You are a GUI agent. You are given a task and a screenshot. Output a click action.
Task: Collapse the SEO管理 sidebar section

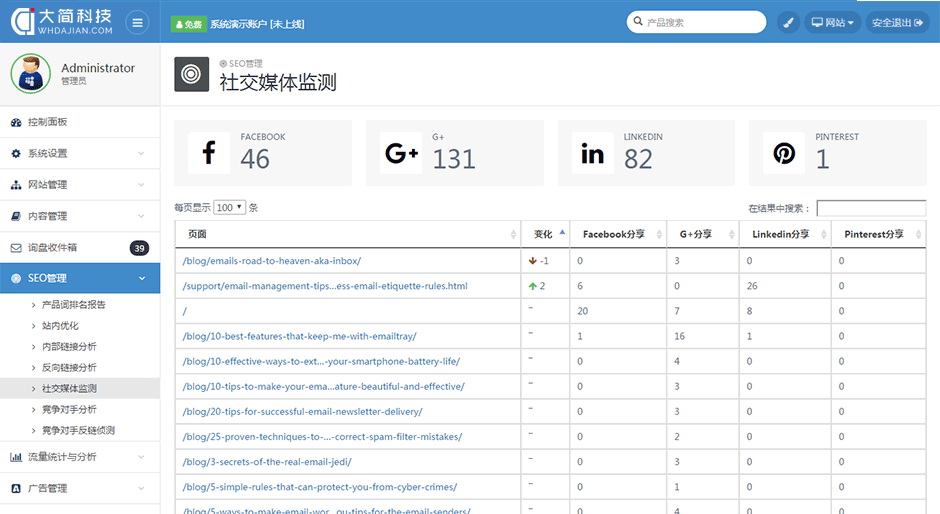80,278
